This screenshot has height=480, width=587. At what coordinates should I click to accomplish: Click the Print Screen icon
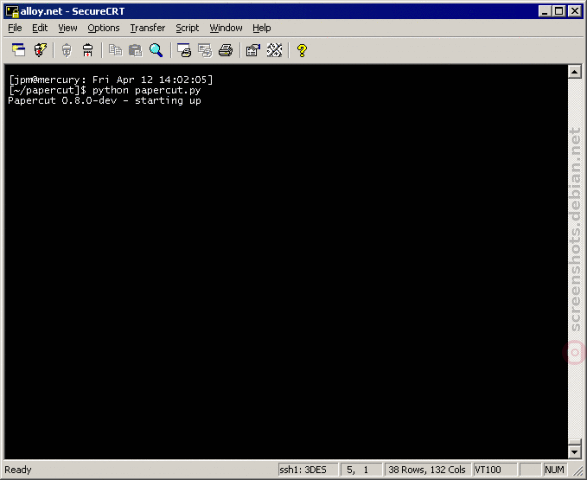184,50
